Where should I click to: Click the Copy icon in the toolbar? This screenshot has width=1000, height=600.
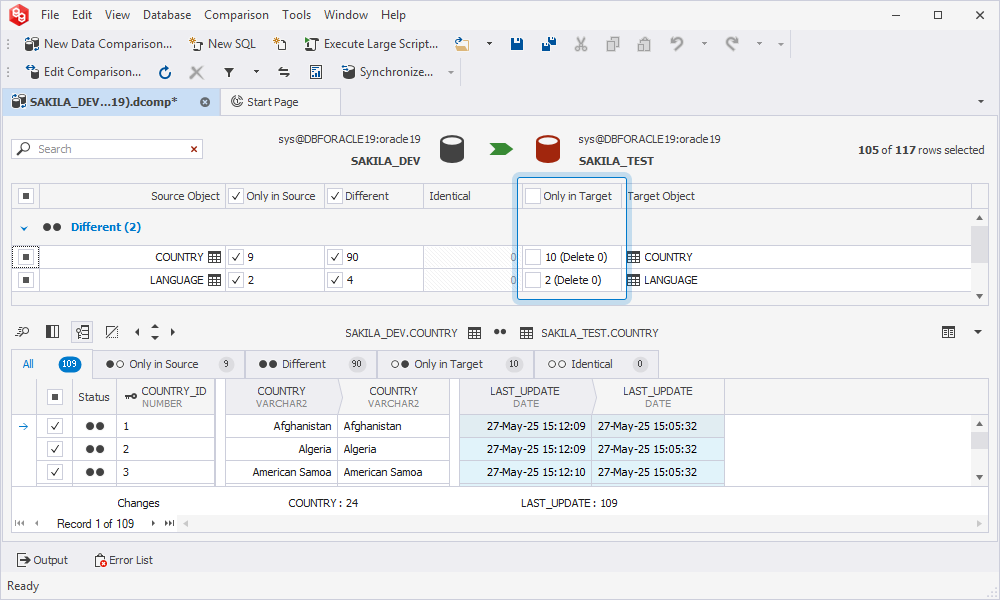(613, 44)
